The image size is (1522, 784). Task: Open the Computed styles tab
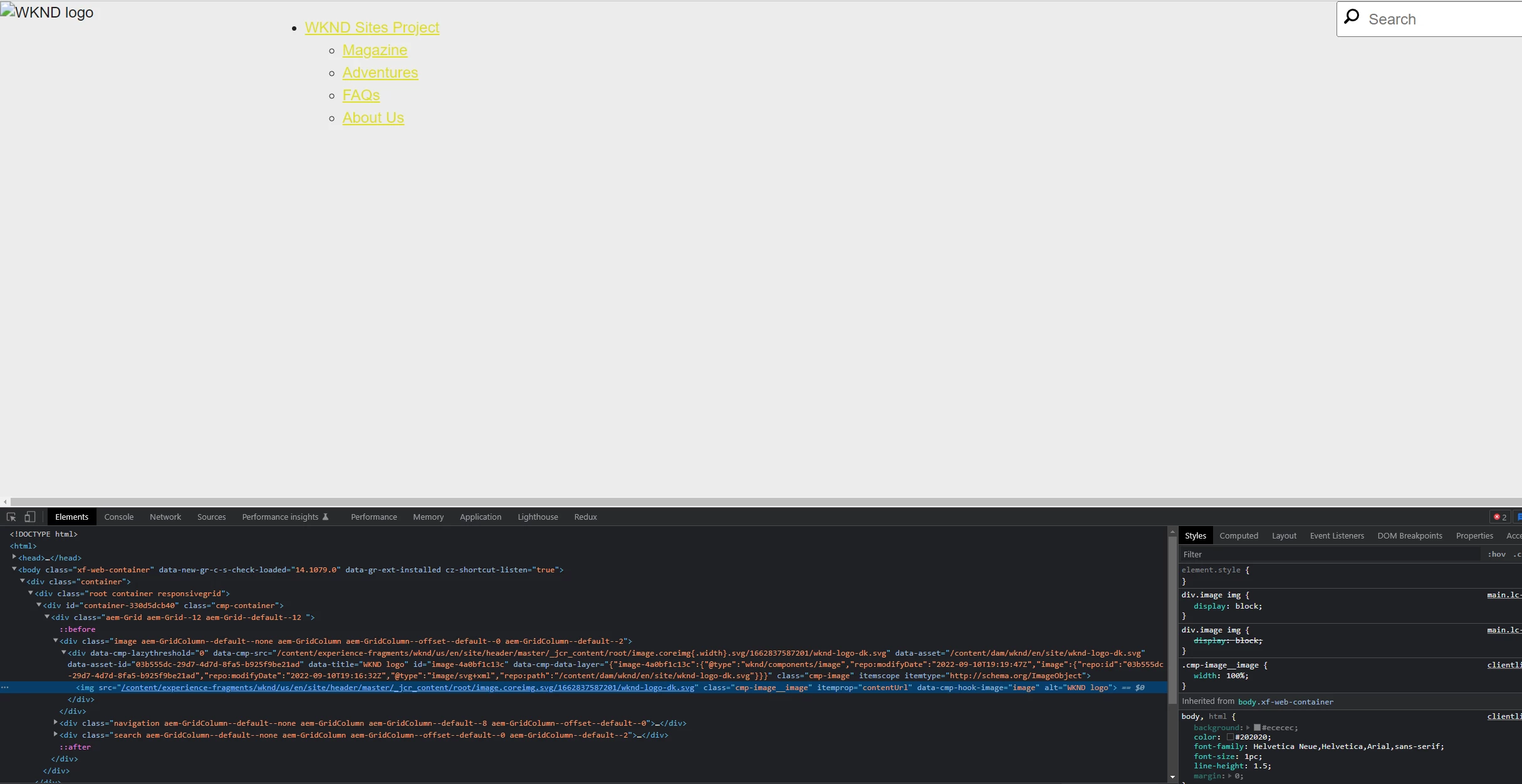pyautogui.click(x=1238, y=535)
